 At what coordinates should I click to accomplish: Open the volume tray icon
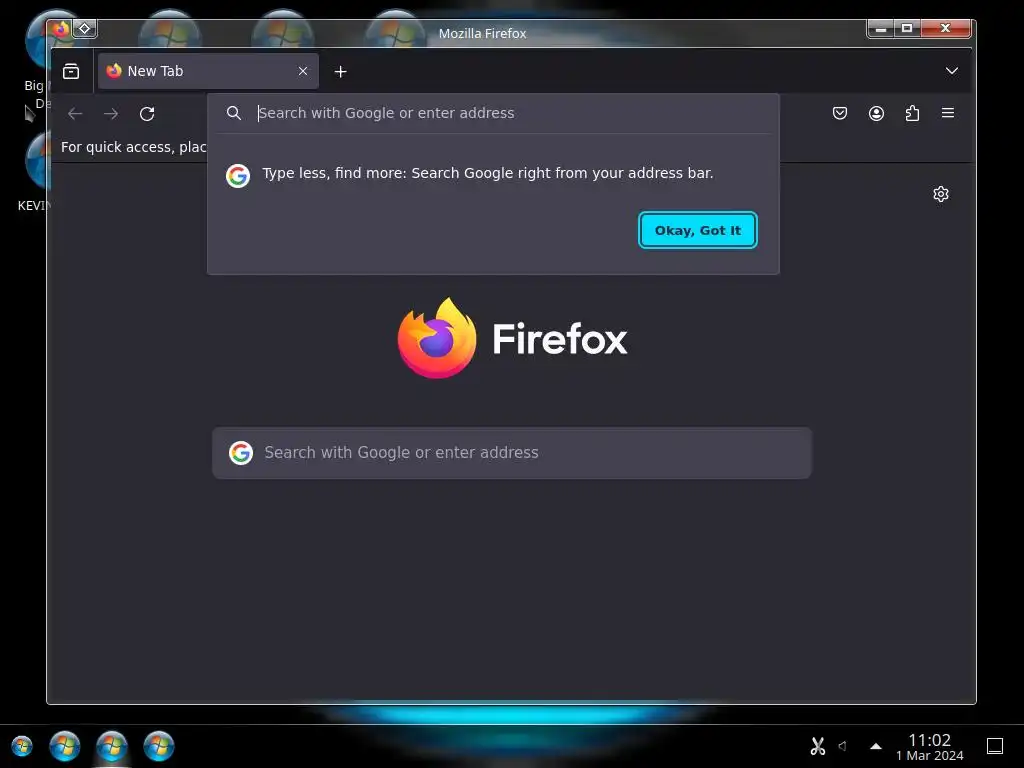(843, 746)
